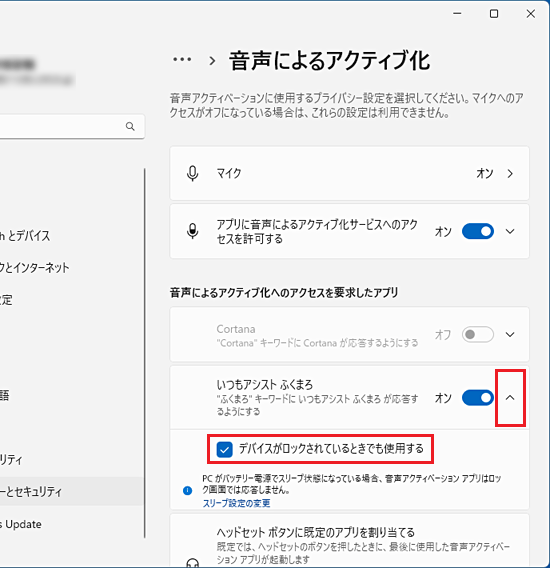The height and width of the screenshot is (568, 550).
Task: Turn off いつもアシスト ふくまろ toggle
Action: pos(478,398)
